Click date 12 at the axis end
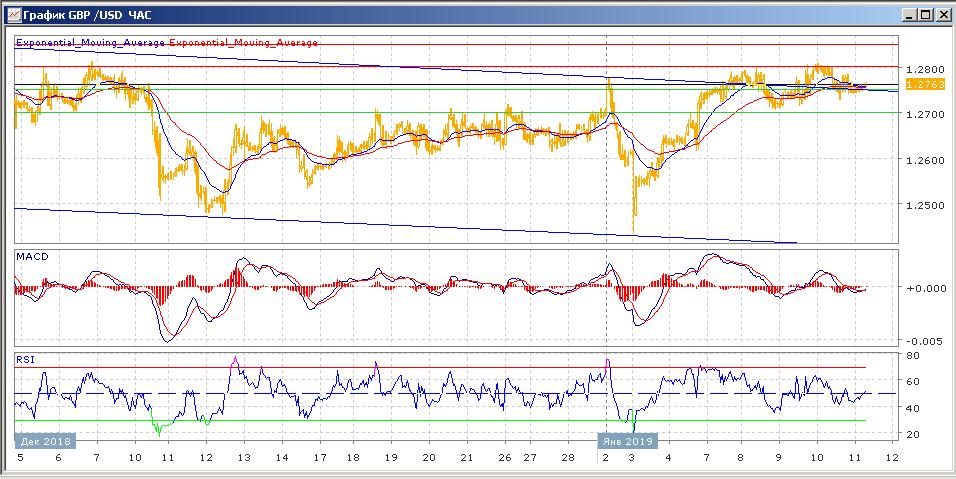Viewport: 956px width, 479px height. coord(891,457)
